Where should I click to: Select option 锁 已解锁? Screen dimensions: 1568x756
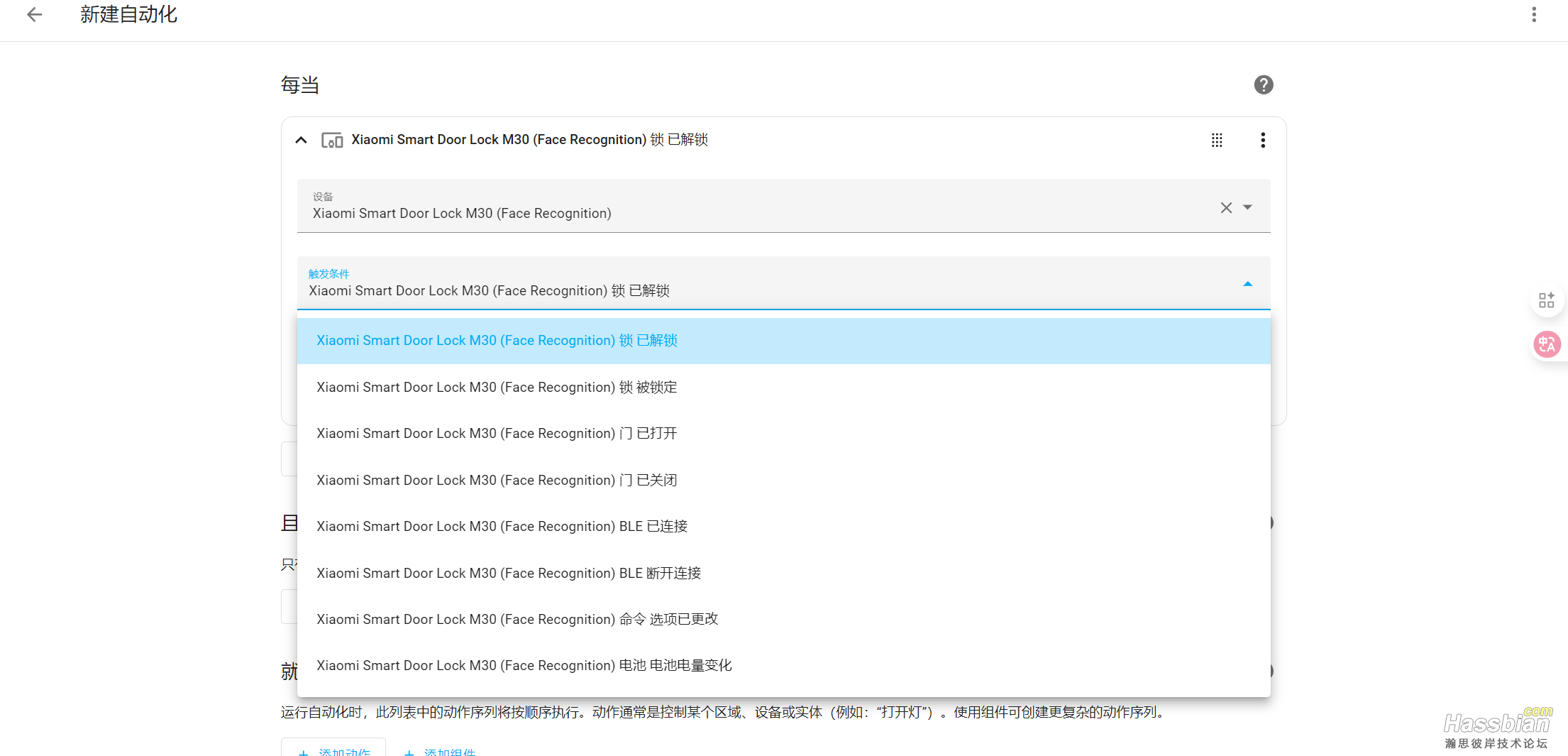783,341
